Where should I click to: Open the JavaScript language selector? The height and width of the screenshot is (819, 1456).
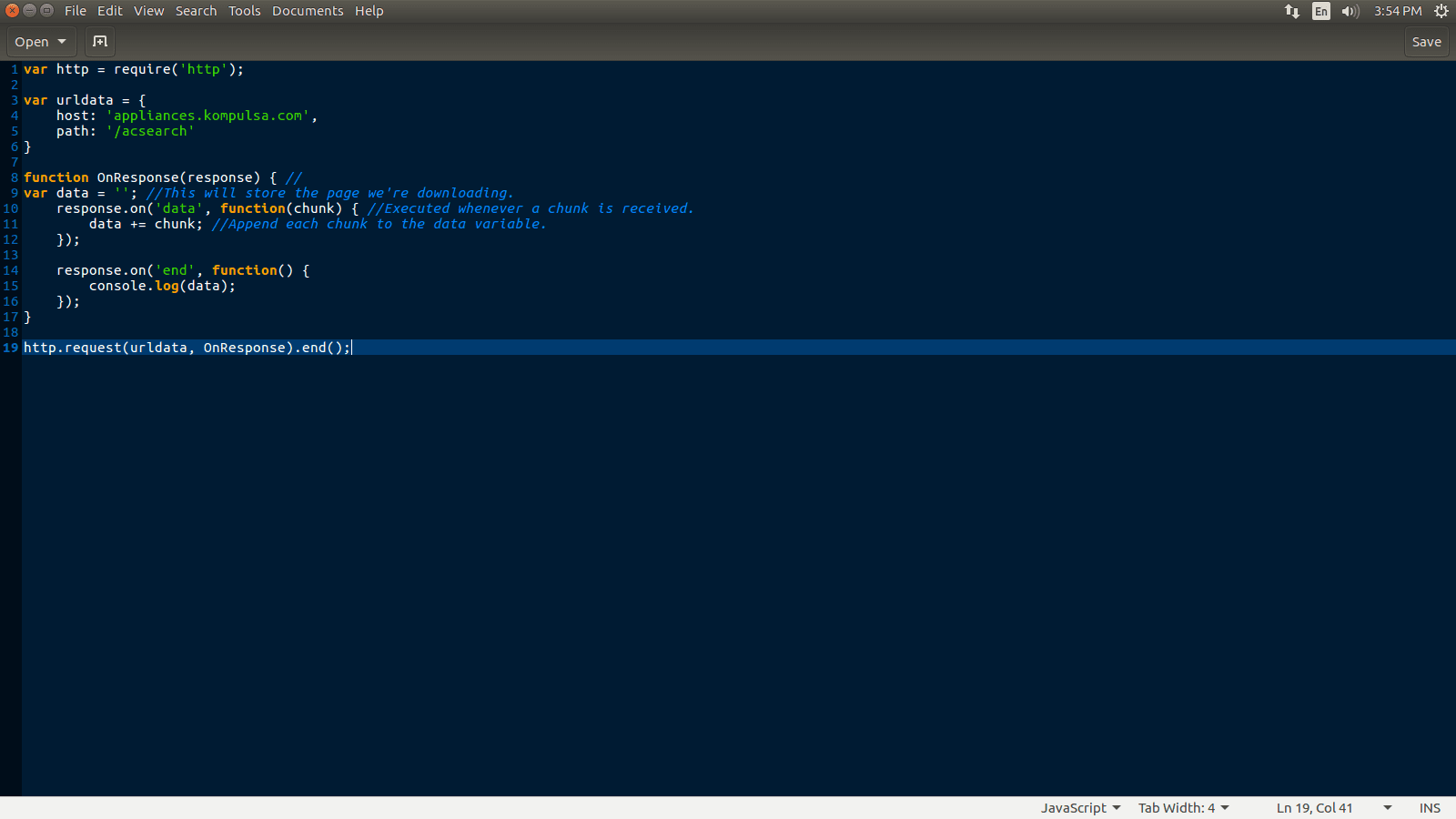1080,808
